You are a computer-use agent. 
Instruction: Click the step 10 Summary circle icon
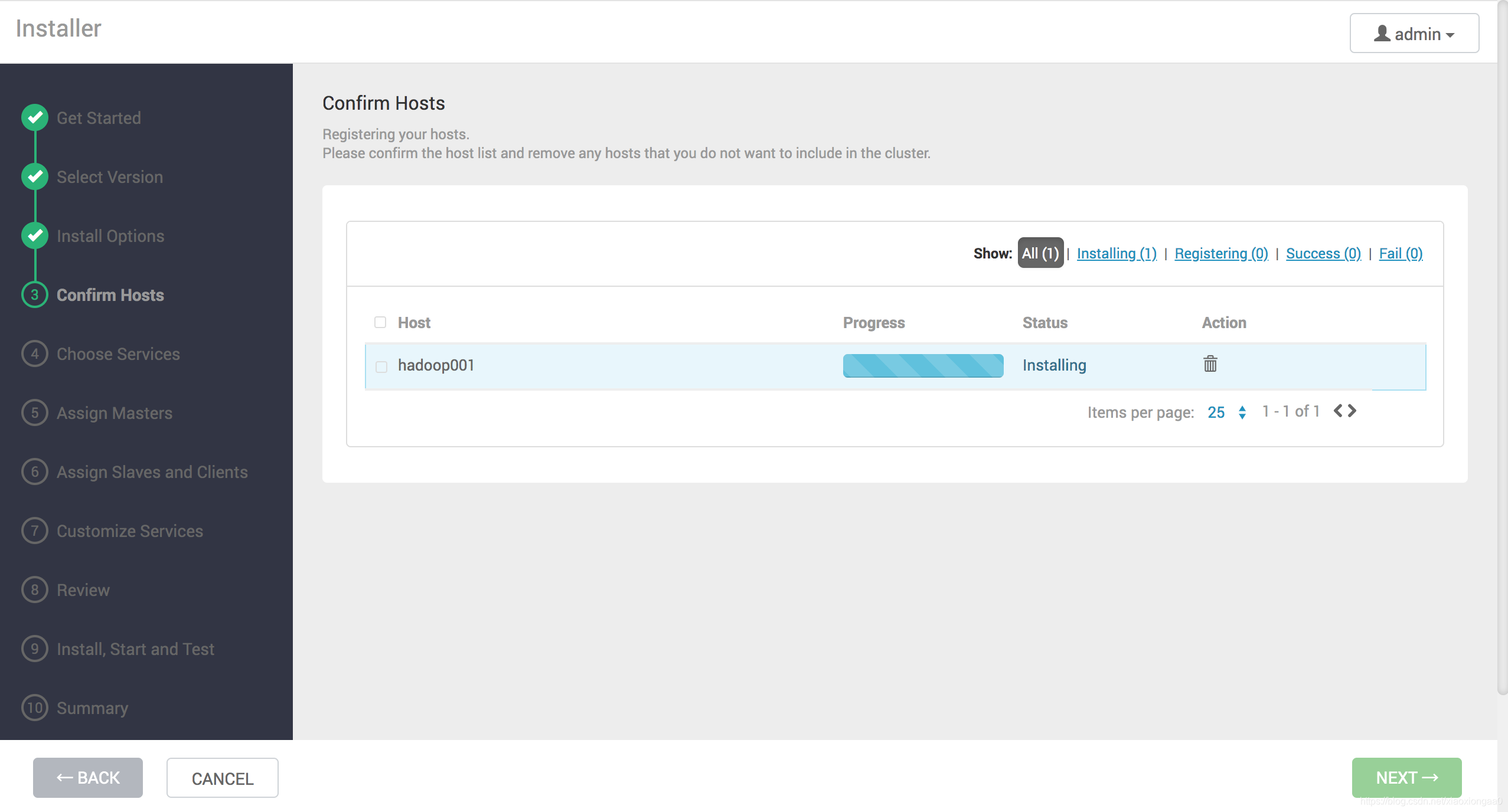click(x=35, y=708)
